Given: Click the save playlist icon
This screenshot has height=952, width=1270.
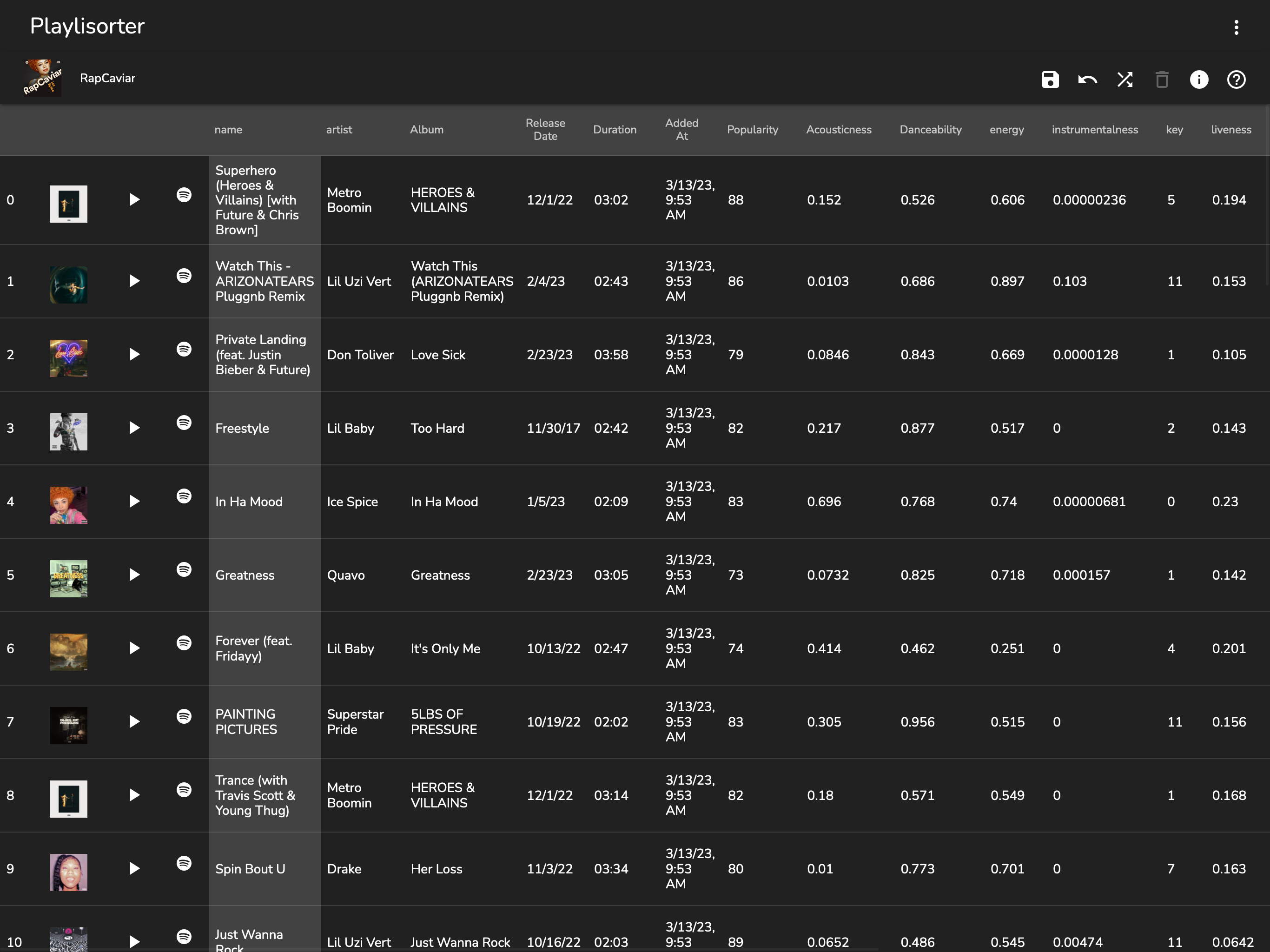Looking at the screenshot, I should (1050, 79).
